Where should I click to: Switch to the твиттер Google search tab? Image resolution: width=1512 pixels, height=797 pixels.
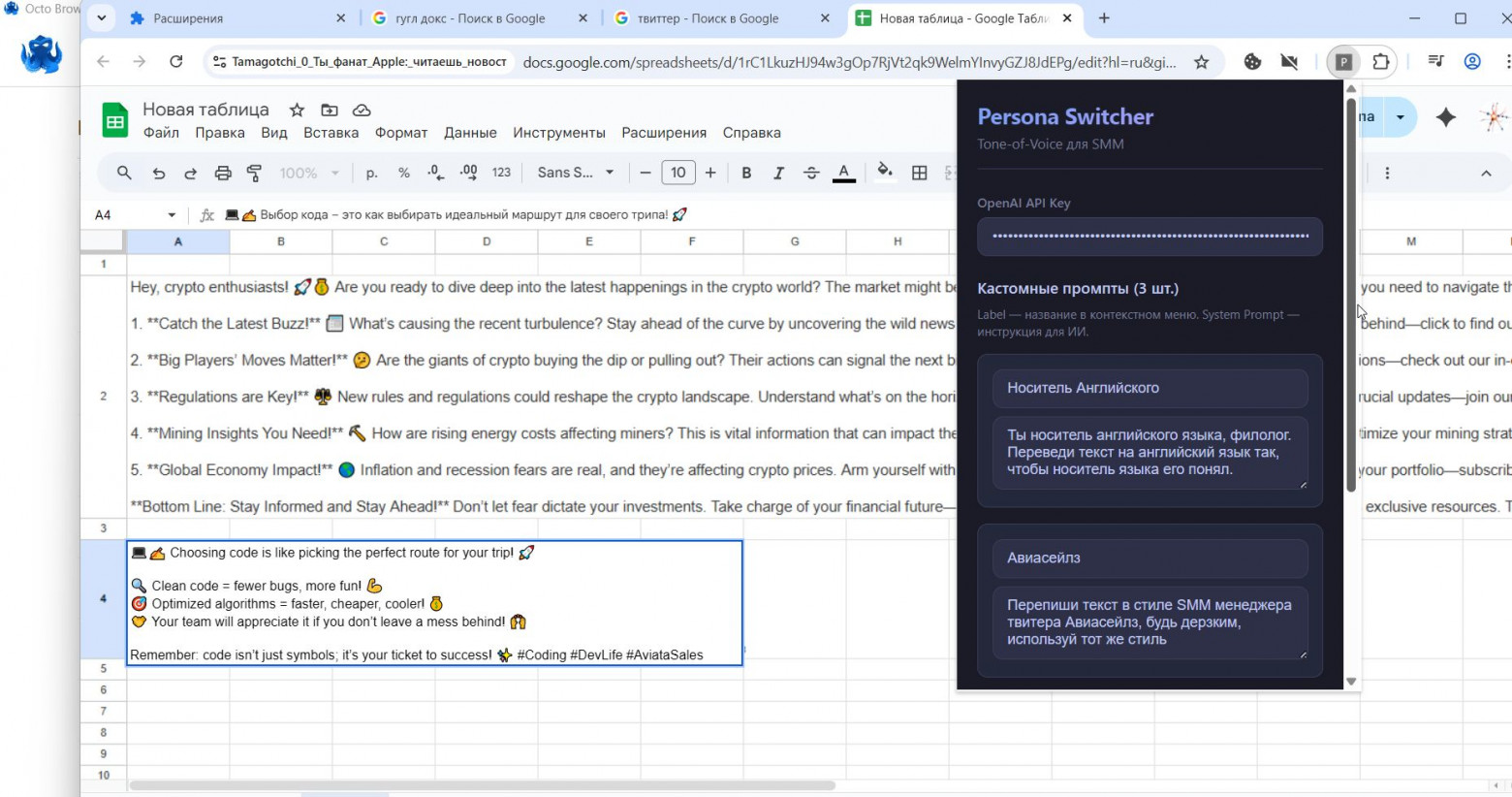(x=709, y=18)
